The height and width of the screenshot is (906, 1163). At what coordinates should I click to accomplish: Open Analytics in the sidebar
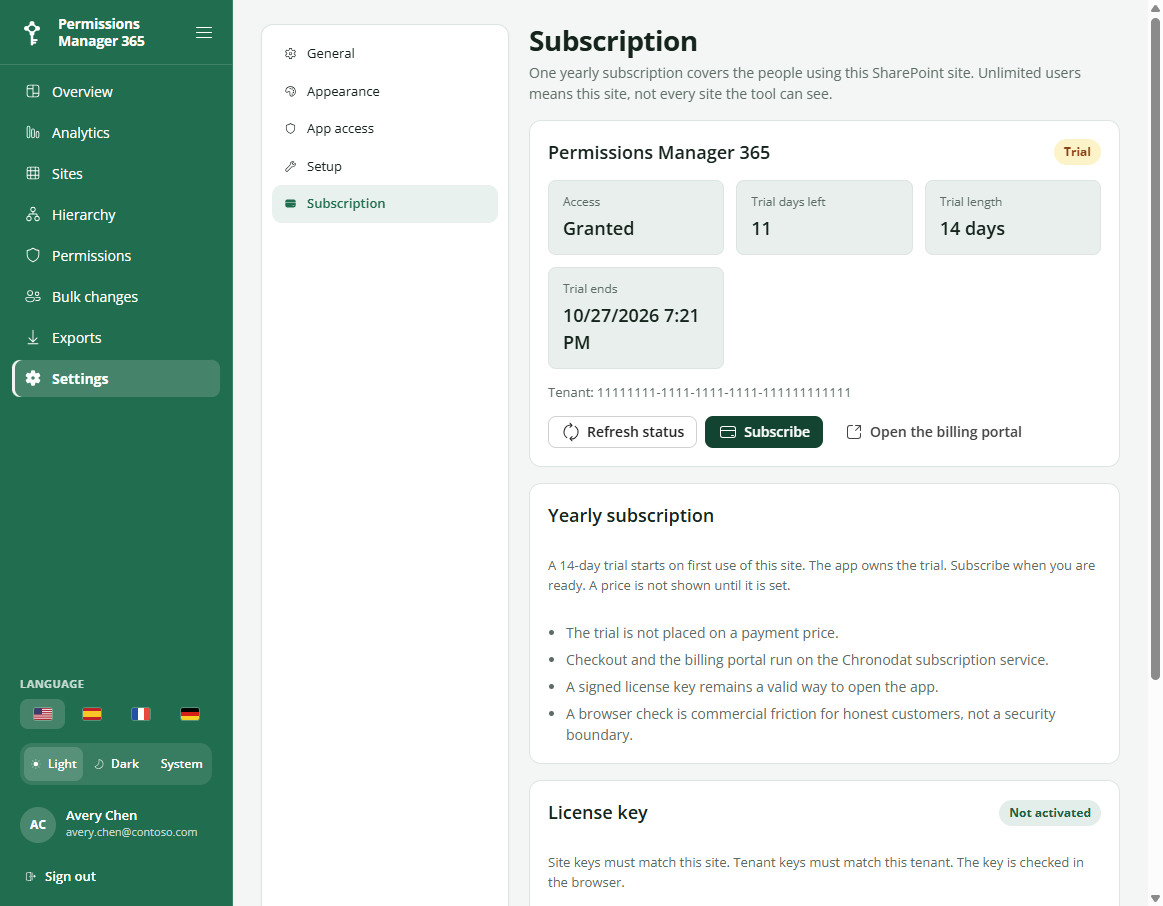pyautogui.click(x=116, y=132)
